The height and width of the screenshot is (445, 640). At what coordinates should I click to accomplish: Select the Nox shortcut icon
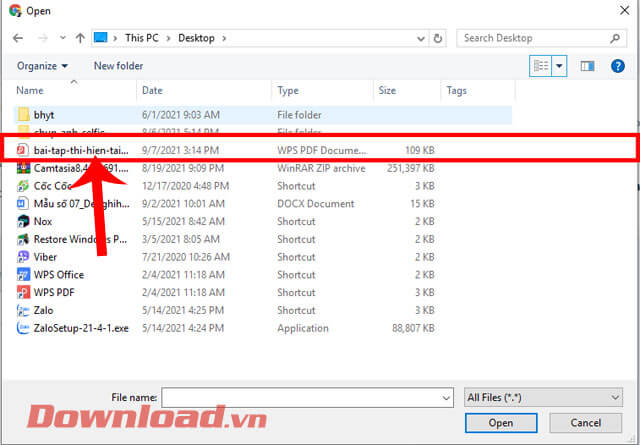click(x=23, y=221)
